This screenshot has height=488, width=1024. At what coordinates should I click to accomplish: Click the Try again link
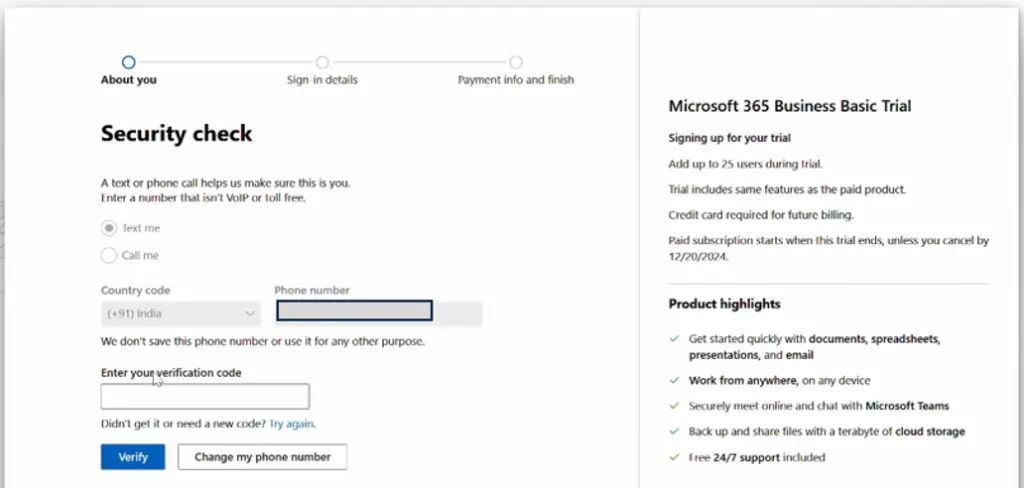click(291, 423)
